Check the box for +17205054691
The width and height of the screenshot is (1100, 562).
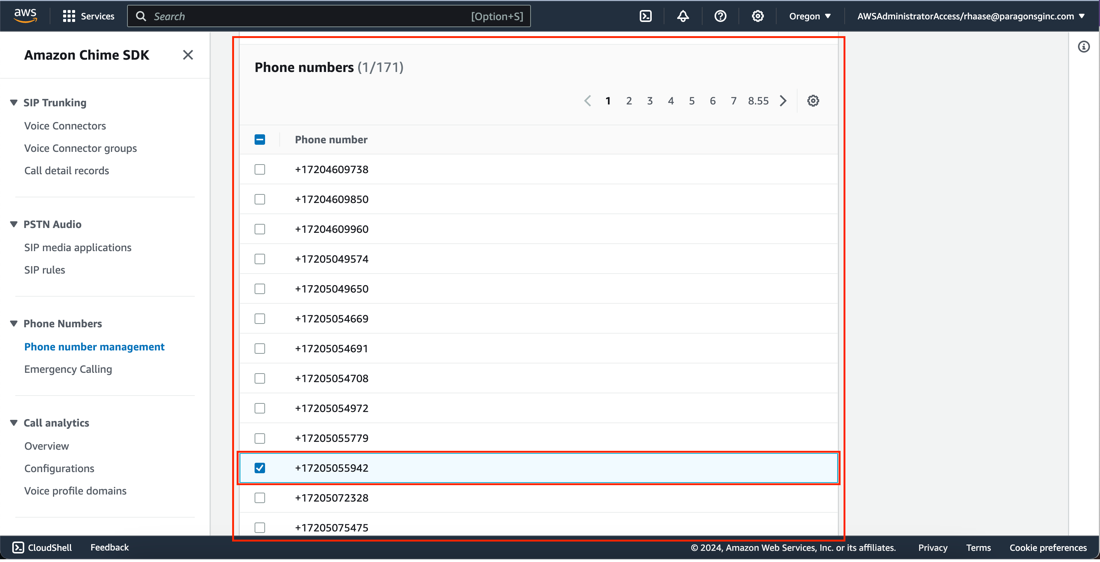[x=260, y=349]
